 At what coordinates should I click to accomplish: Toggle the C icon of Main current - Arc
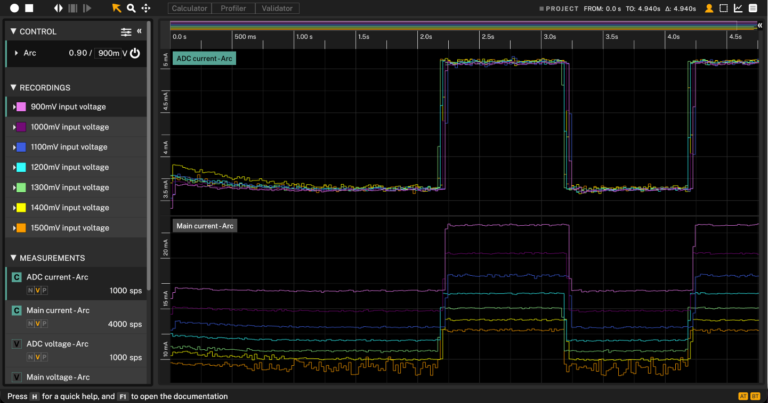pyautogui.click(x=16, y=310)
